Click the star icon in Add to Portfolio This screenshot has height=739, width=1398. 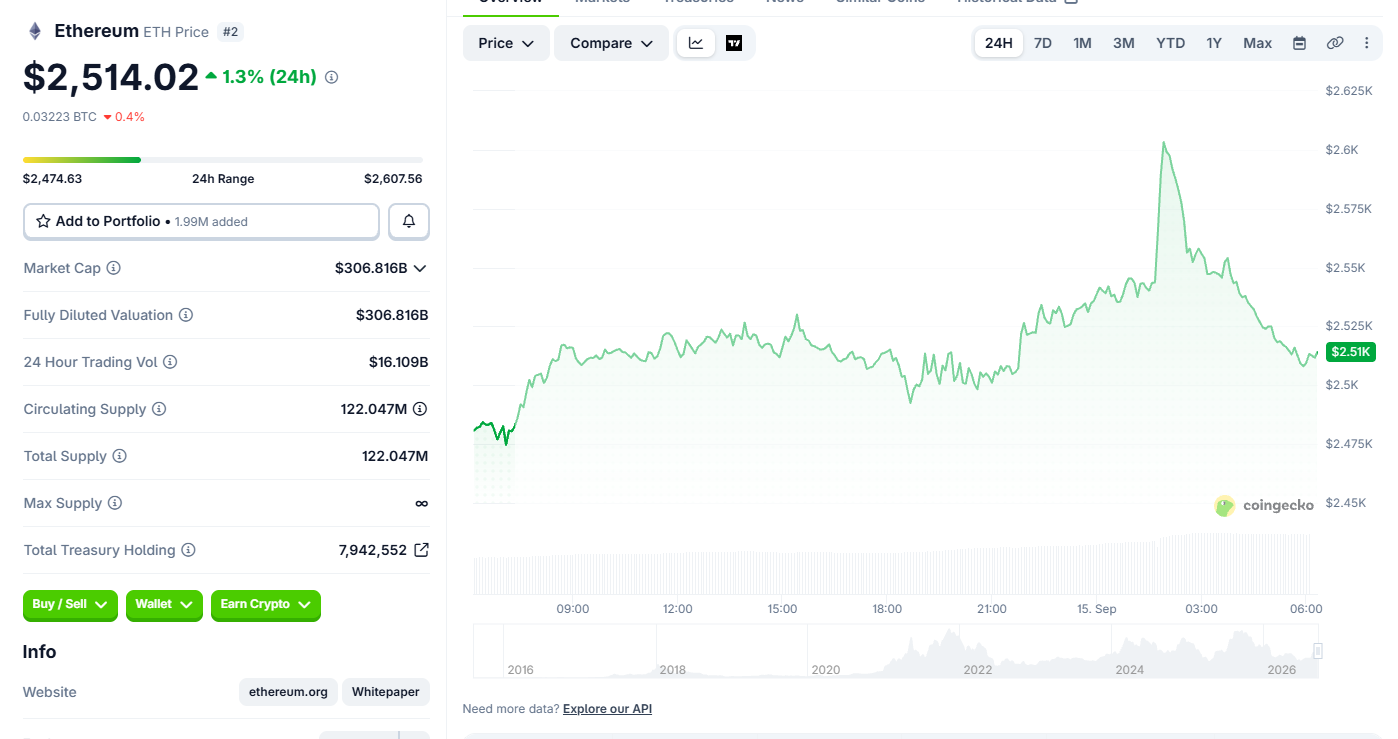[x=43, y=221]
